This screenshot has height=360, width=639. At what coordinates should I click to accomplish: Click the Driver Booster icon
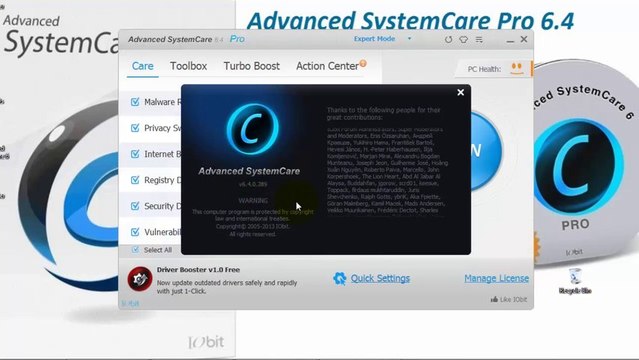(140, 279)
